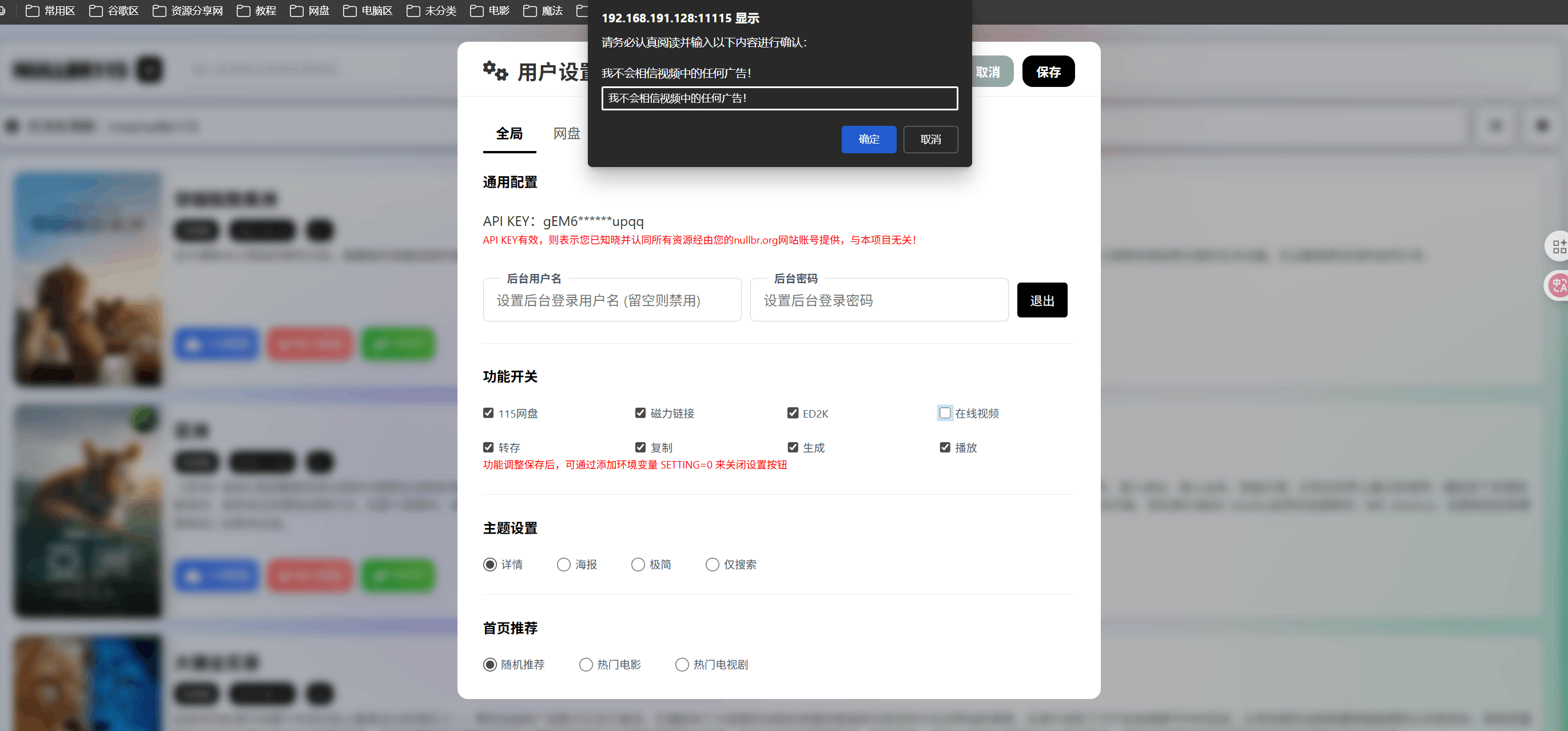Select the 海报 theme radio button
Screen dimensions: 1568x731
tap(564, 565)
